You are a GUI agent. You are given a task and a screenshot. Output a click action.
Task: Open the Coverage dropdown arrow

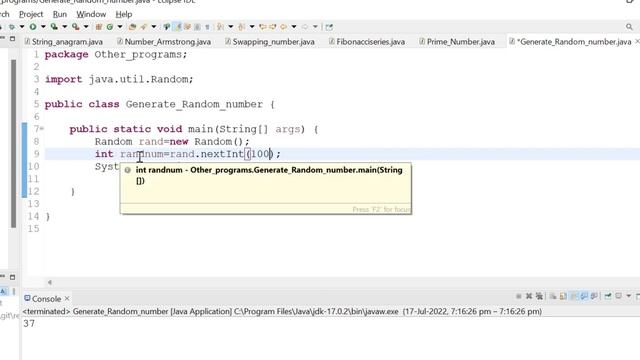coord(65,27)
